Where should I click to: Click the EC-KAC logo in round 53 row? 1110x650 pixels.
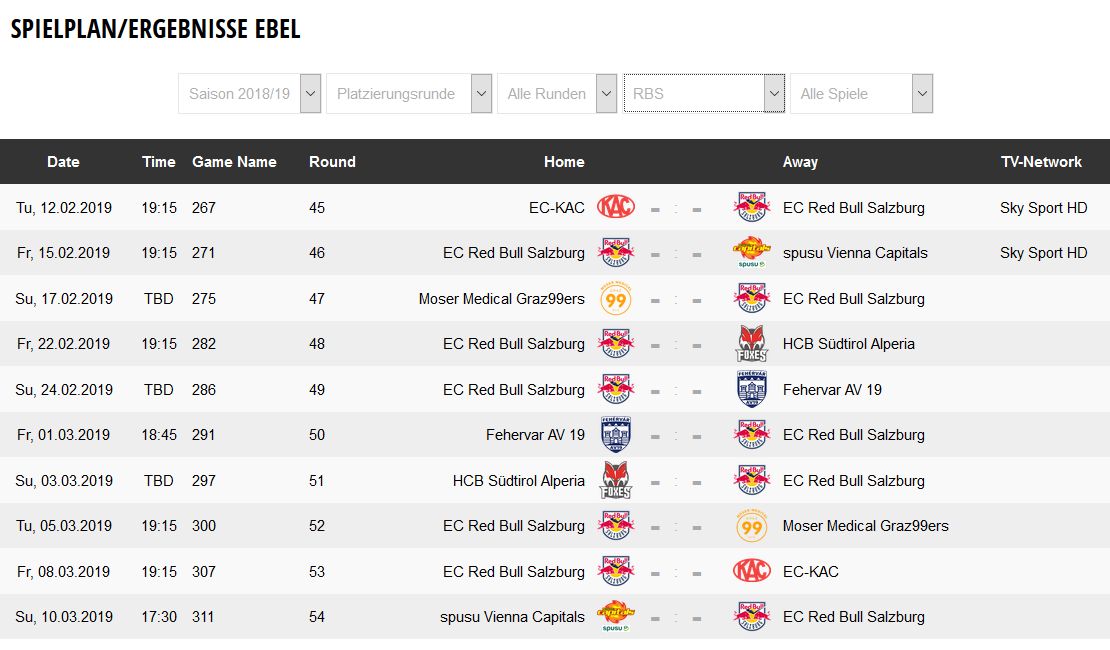coord(752,571)
